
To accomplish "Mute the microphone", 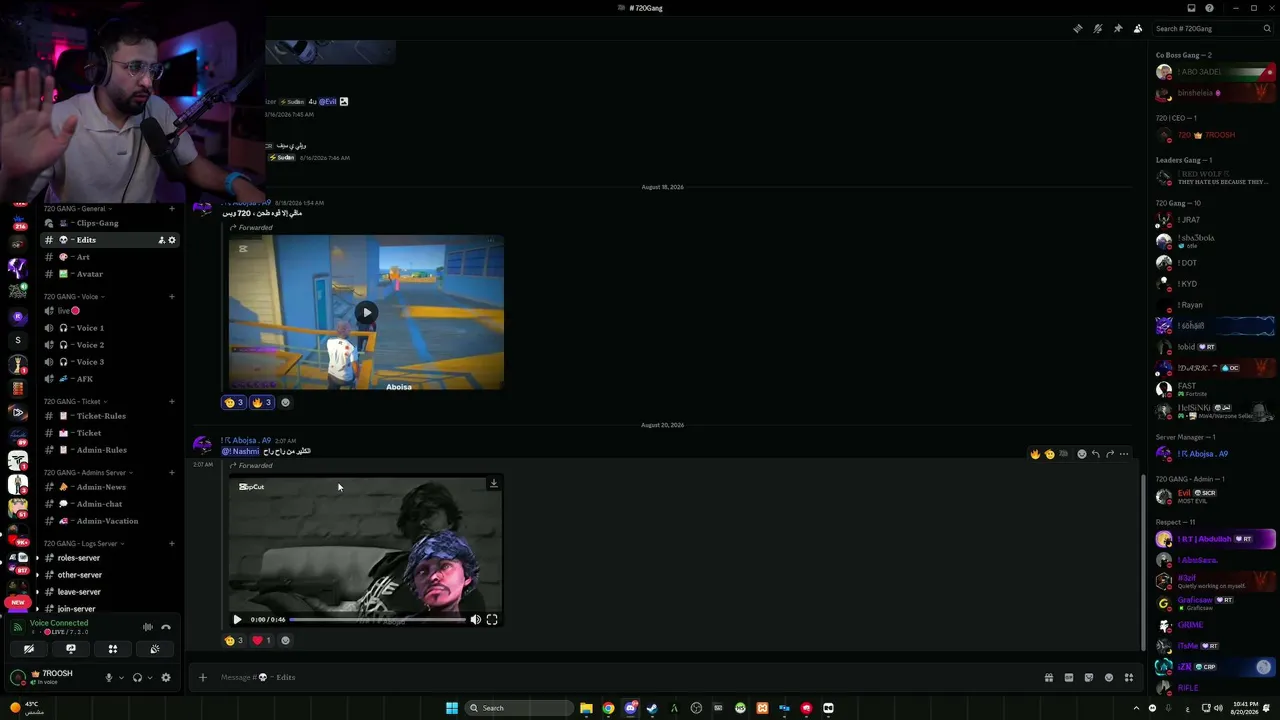I will coord(109,677).
